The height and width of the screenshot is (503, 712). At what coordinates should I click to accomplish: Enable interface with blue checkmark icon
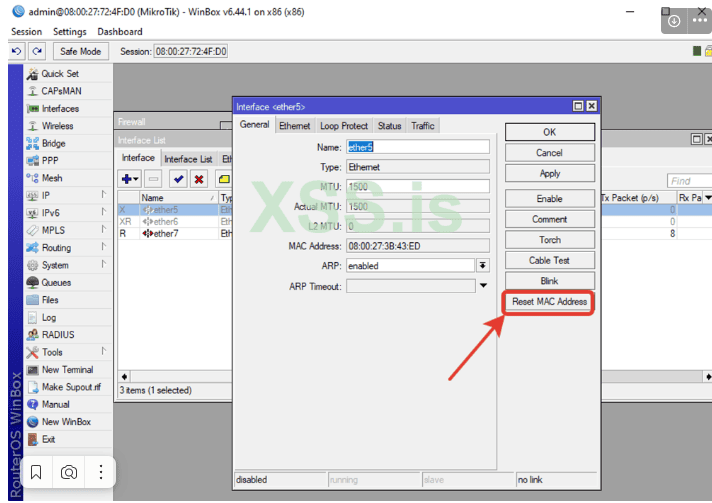(x=178, y=179)
